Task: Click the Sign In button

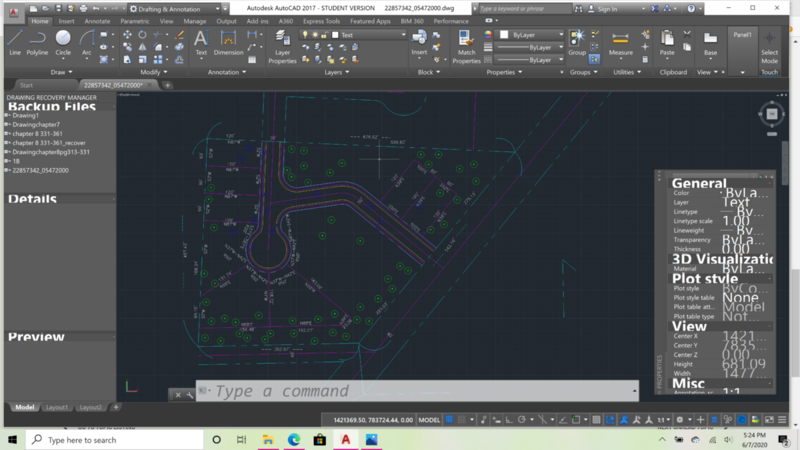Action: tap(606, 8)
